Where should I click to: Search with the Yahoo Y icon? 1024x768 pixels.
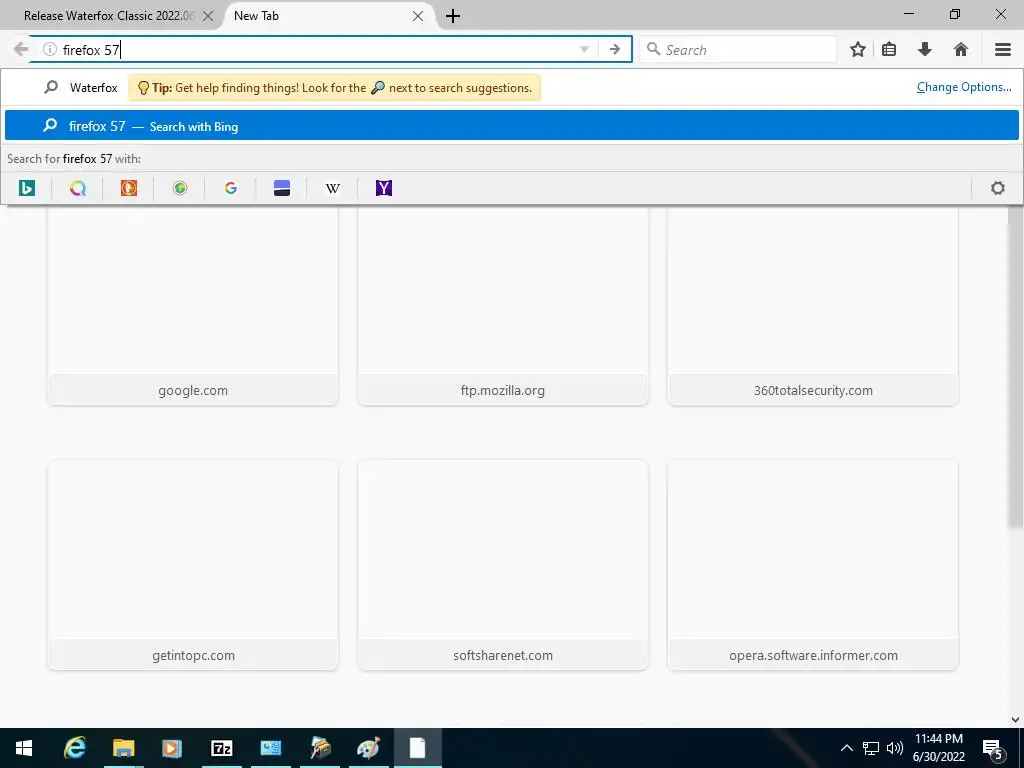click(x=384, y=188)
